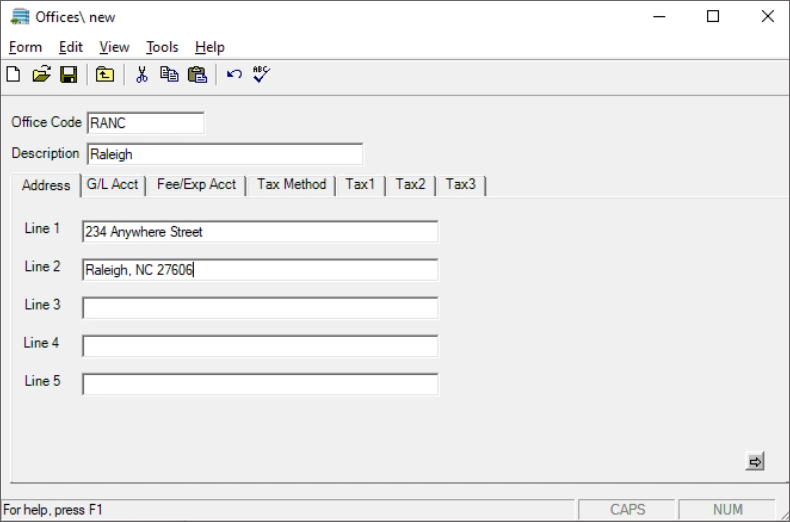Open the Edit menu
The width and height of the screenshot is (790, 522).
pos(71,47)
